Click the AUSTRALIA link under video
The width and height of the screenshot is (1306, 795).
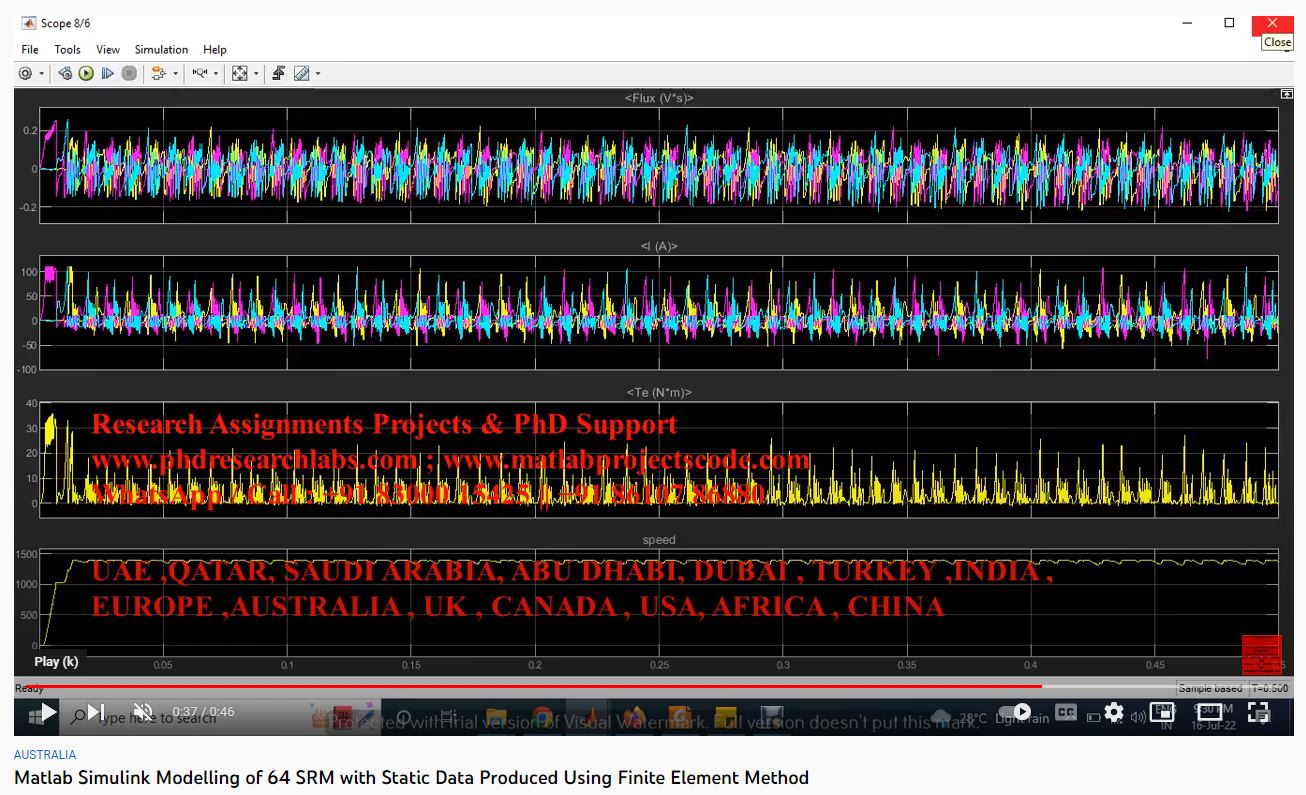click(x=45, y=755)
